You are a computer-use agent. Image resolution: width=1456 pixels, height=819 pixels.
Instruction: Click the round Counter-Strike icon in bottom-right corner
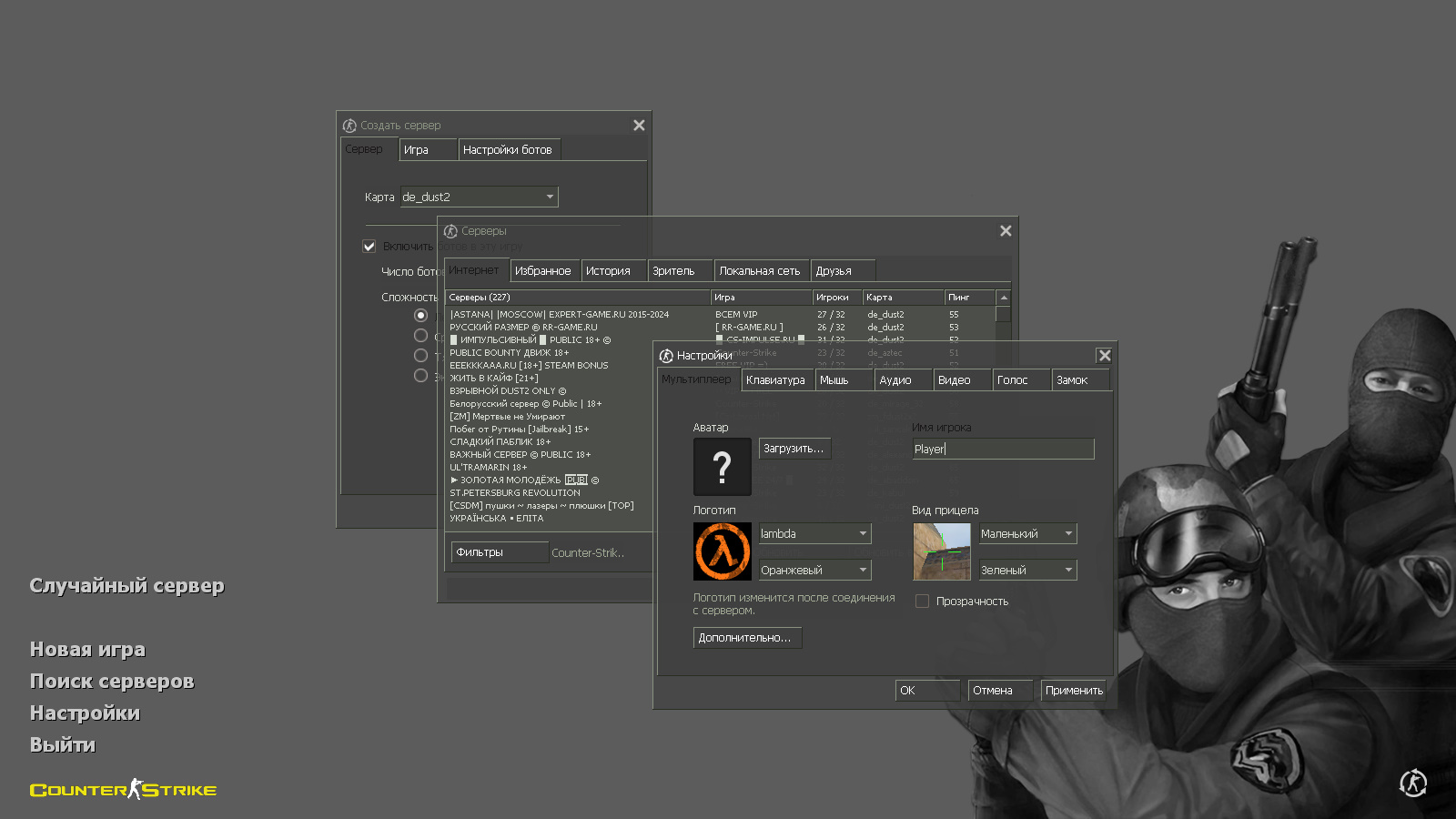click(x=1412, y=783)
